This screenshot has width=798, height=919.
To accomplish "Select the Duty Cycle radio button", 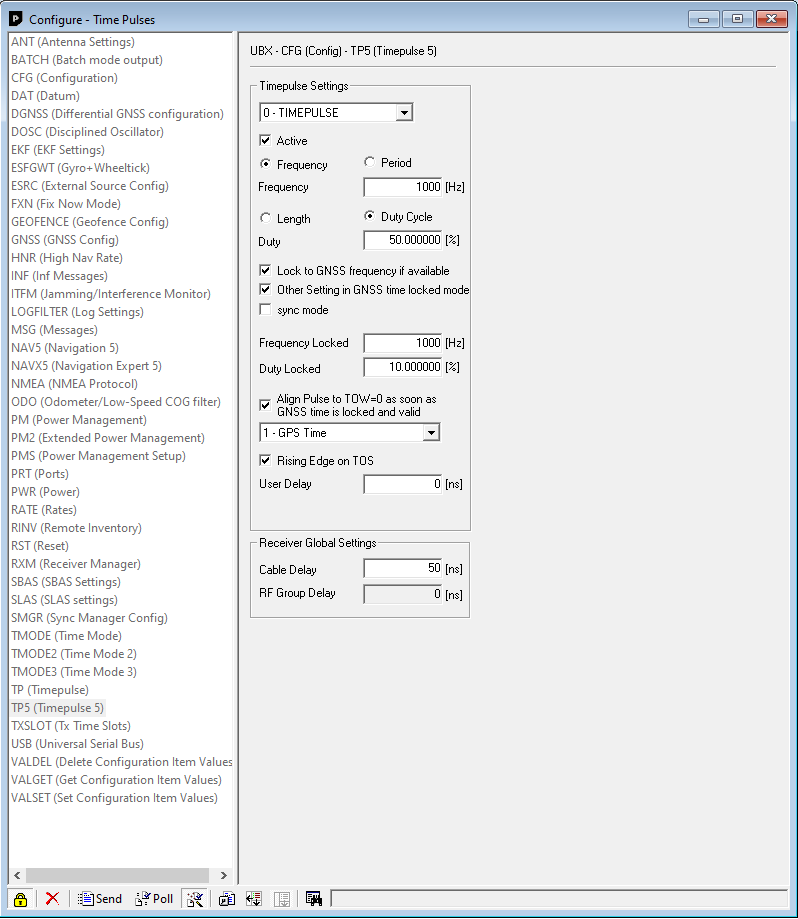I will coord(369,216).
